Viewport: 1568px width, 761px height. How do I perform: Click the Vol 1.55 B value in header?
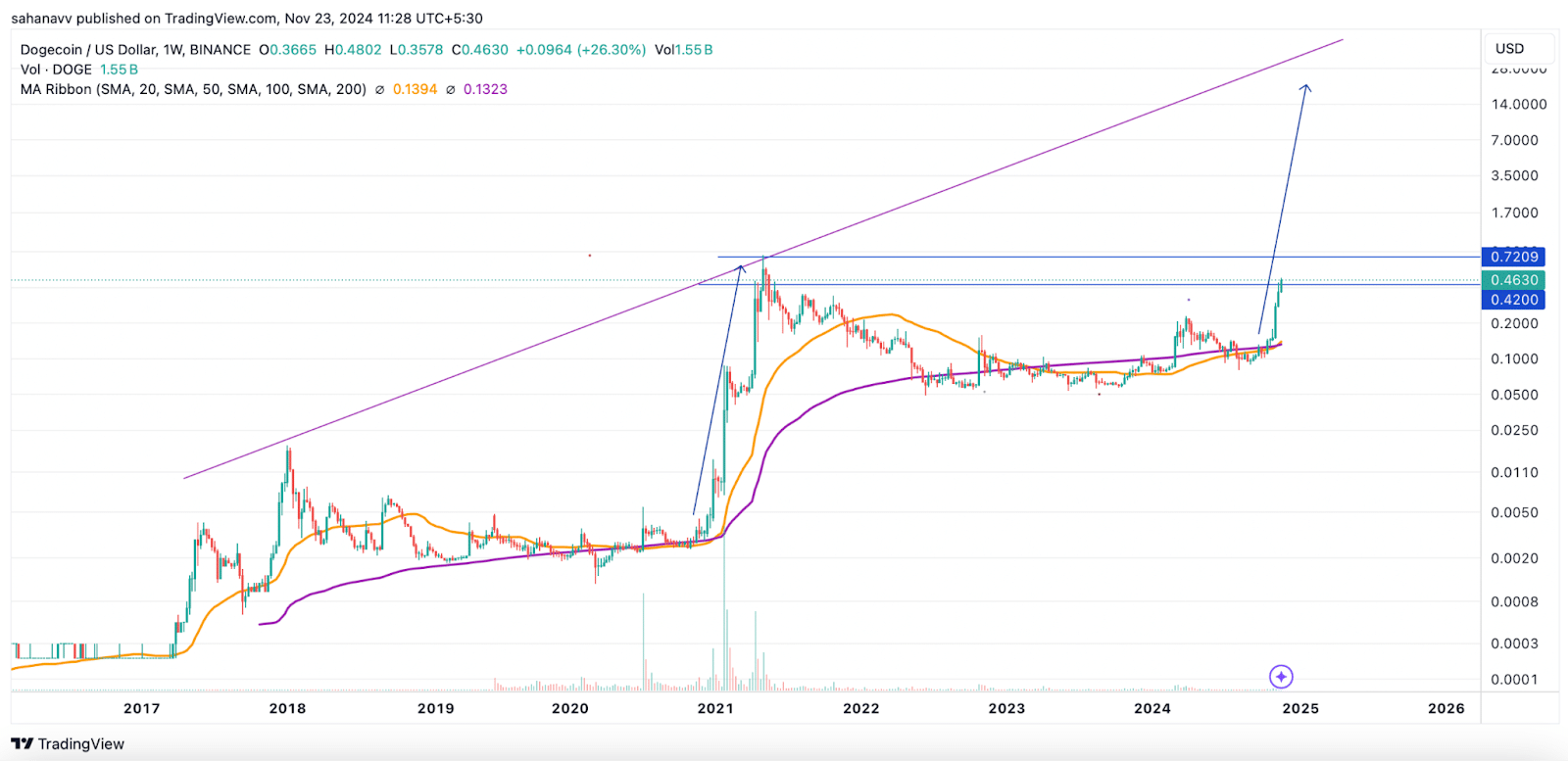(684, 50)
